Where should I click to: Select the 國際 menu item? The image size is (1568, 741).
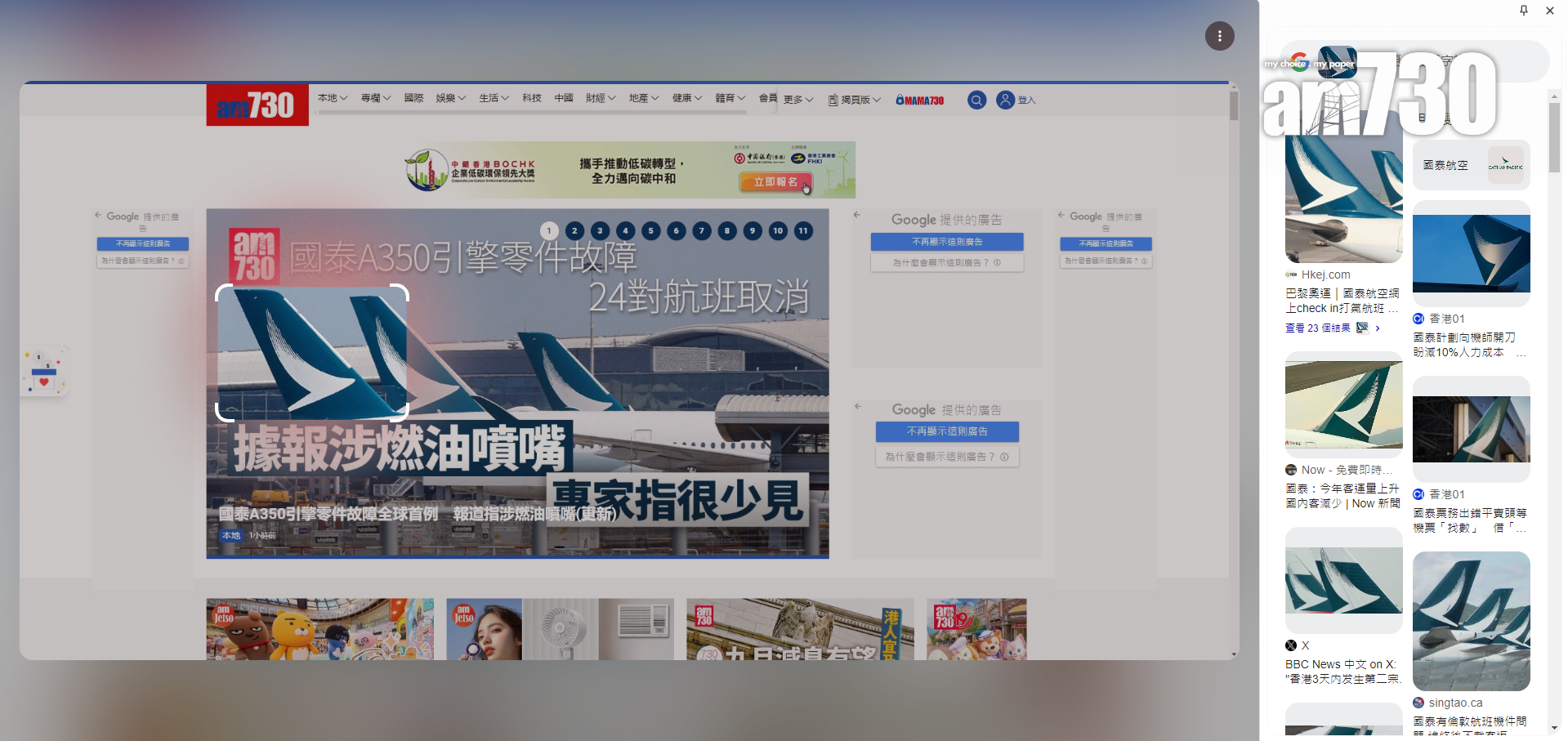pos(414,96)
